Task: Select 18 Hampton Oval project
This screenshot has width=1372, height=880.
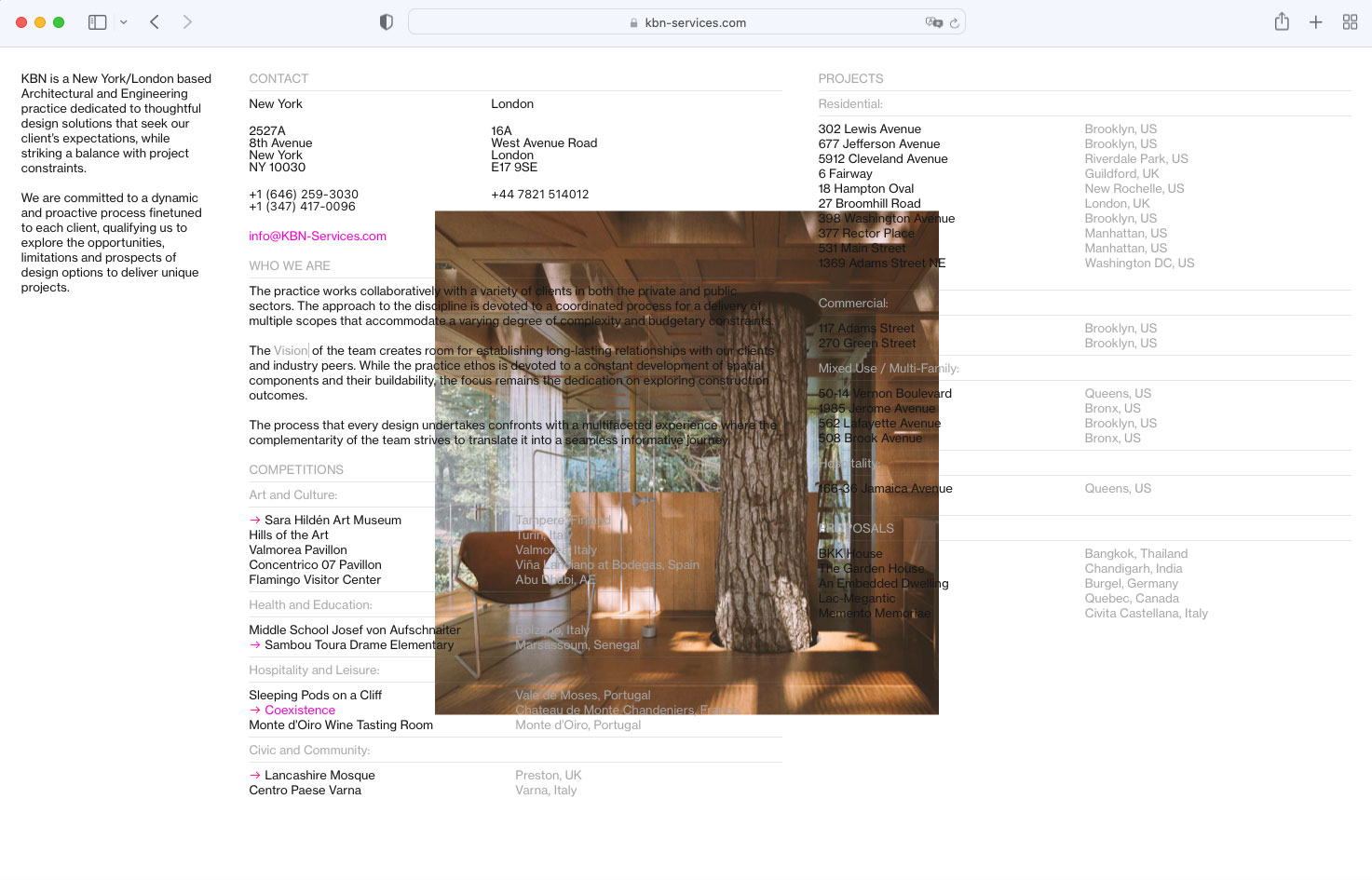Action: (x=866, y=189)
